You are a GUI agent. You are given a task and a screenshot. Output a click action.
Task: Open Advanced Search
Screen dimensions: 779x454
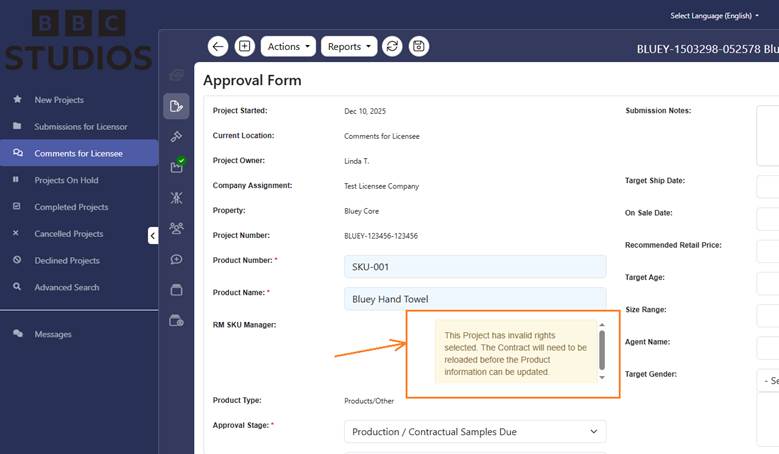point(67,287)
